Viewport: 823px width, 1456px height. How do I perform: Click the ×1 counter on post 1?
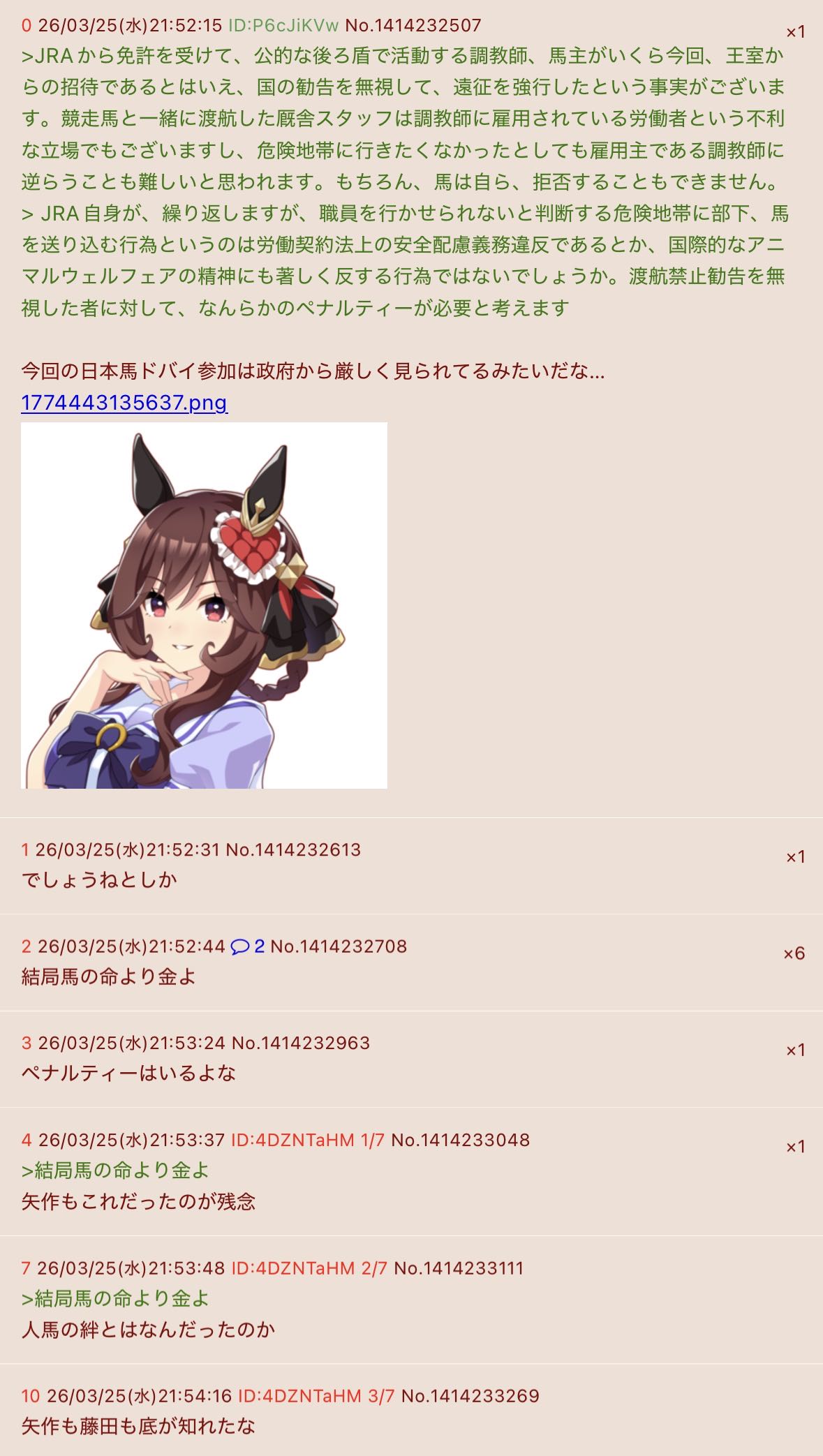click(x=796, y=857)
